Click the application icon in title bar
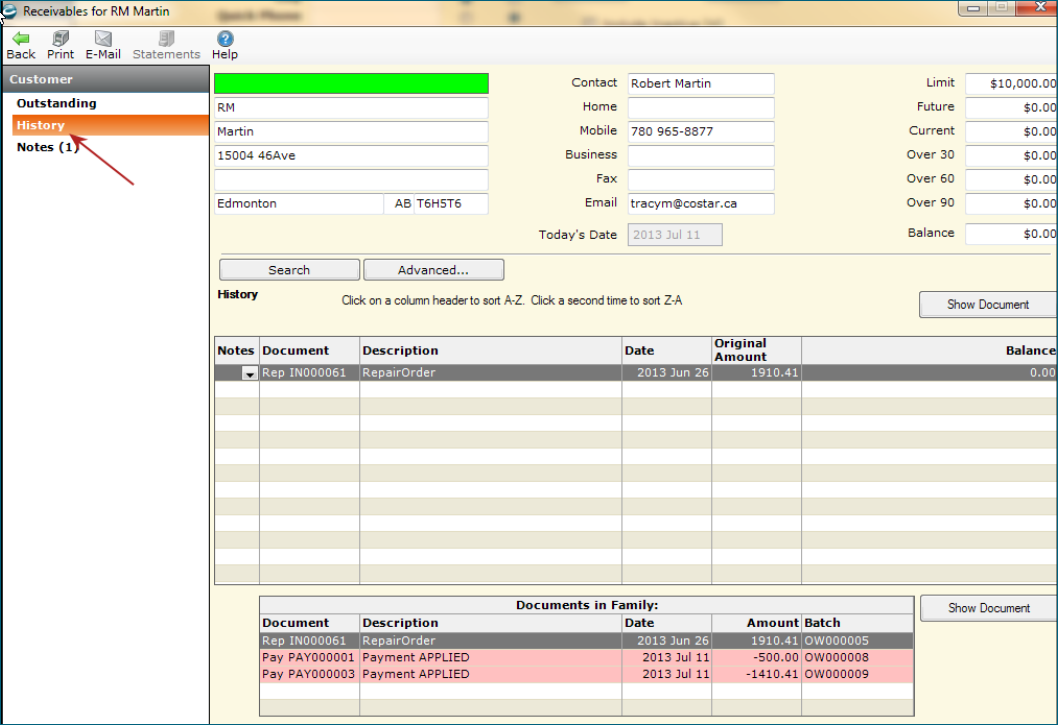Viewport: 1058px width, 725px height. click(x=9, y=11)
